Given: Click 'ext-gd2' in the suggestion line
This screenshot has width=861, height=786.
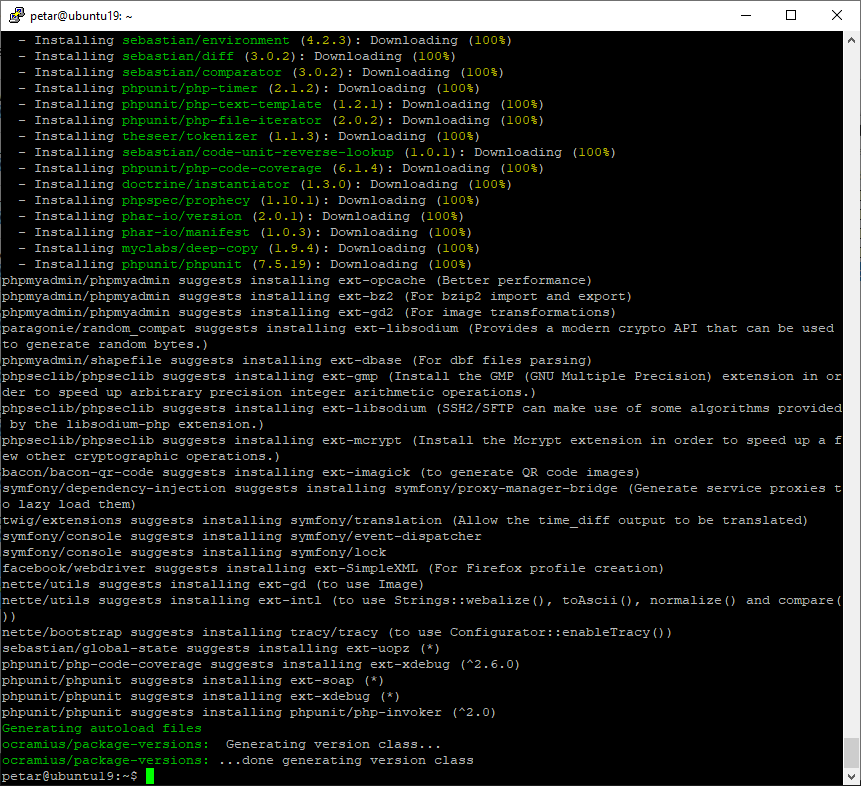Looking at the screenshot, I should (x=366, y=311).
